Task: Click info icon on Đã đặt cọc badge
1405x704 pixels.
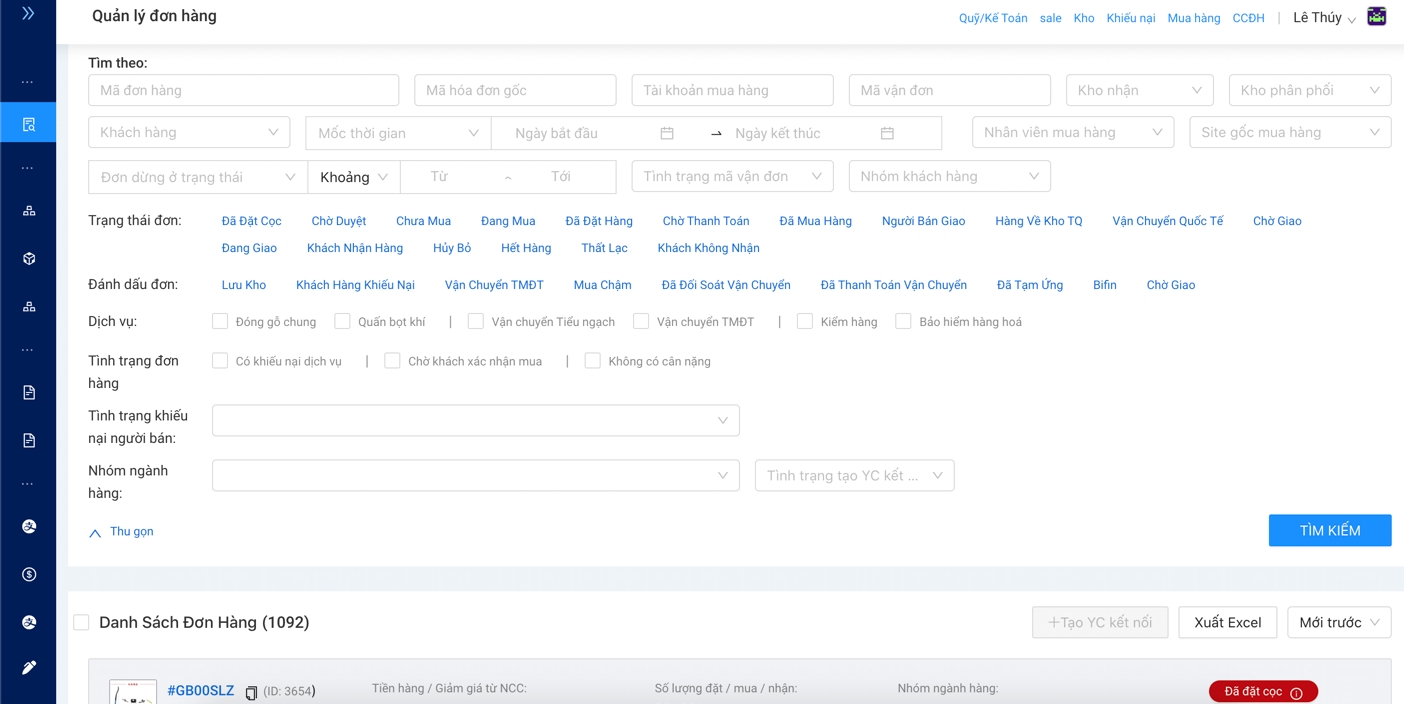Action: click(x=1296, y=693)
